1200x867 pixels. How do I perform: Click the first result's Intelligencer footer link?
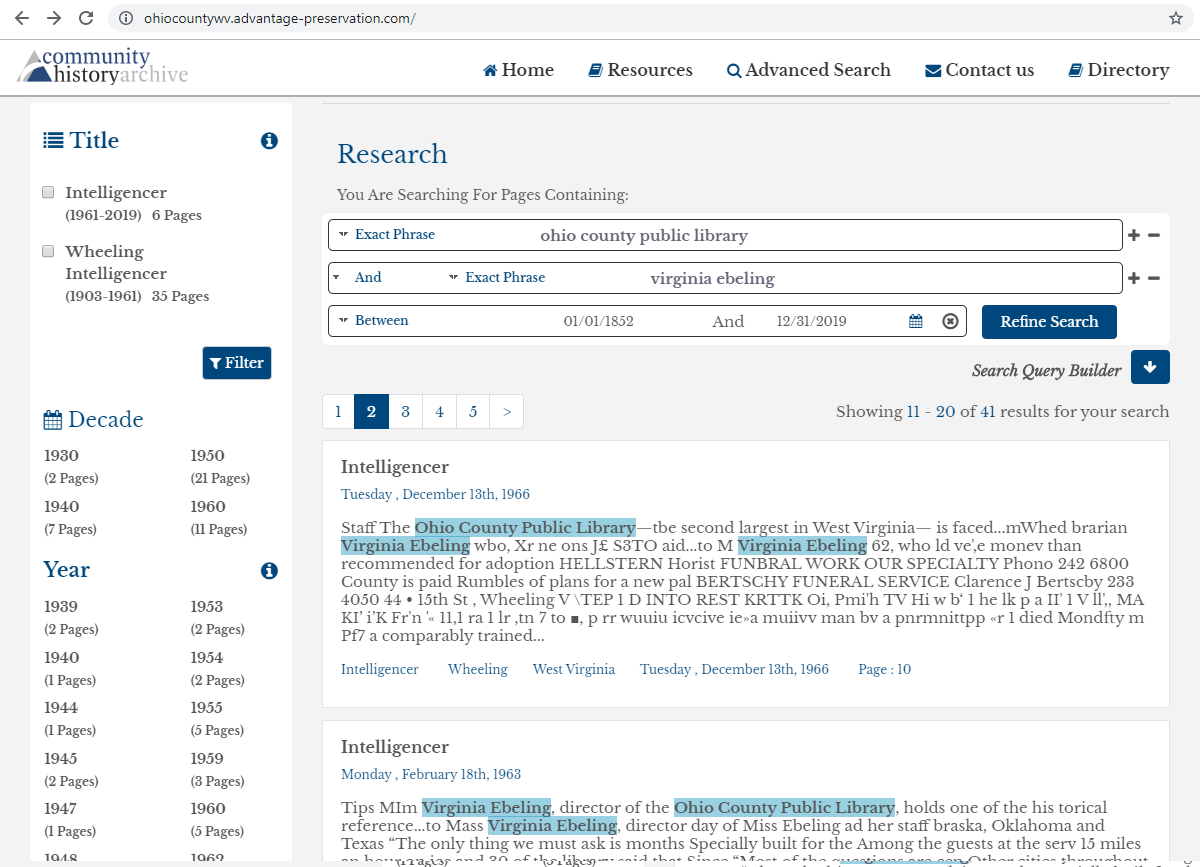[x=380, y=669]
